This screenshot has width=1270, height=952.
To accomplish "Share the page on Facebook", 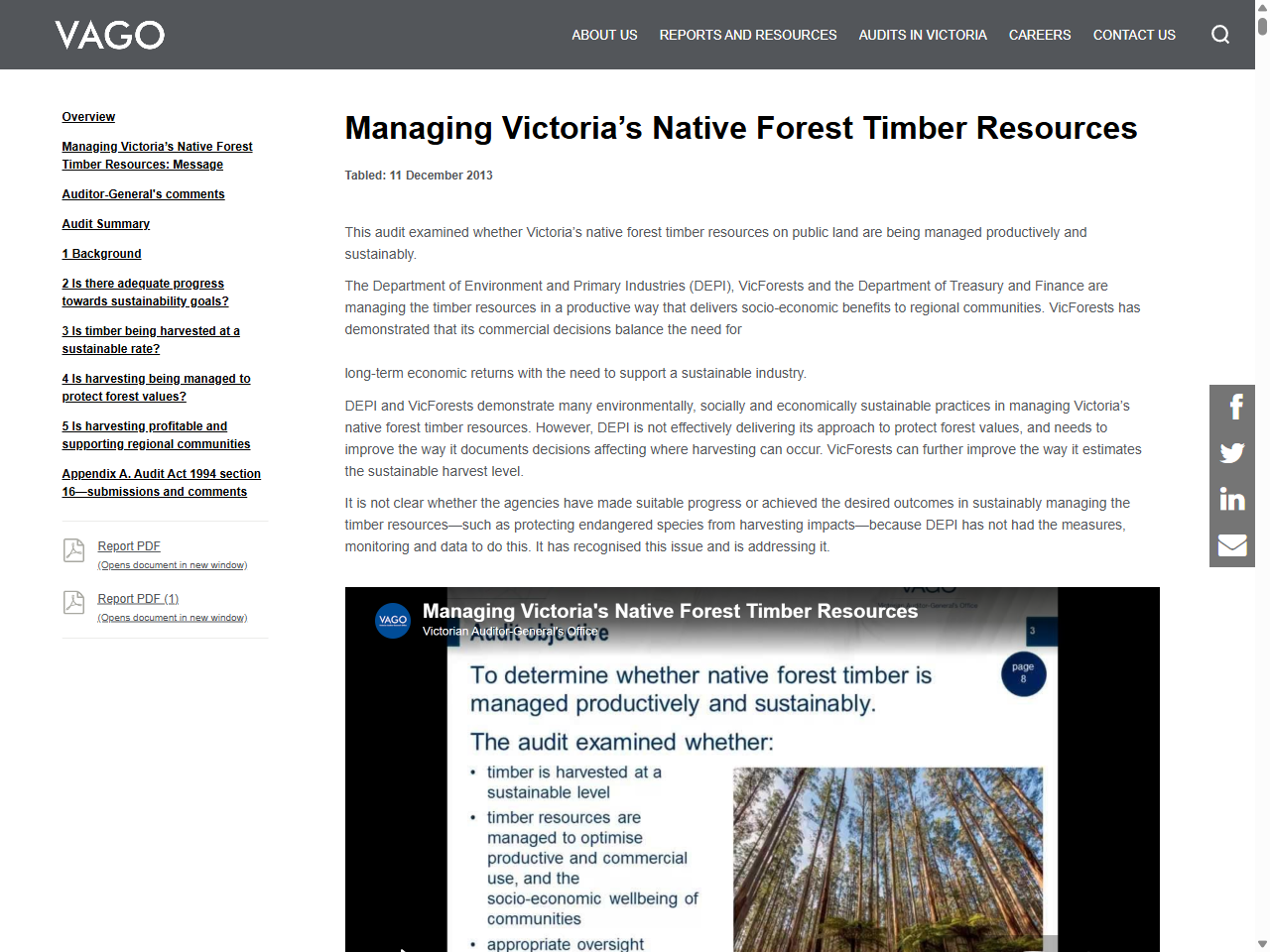I will 1231,406.
